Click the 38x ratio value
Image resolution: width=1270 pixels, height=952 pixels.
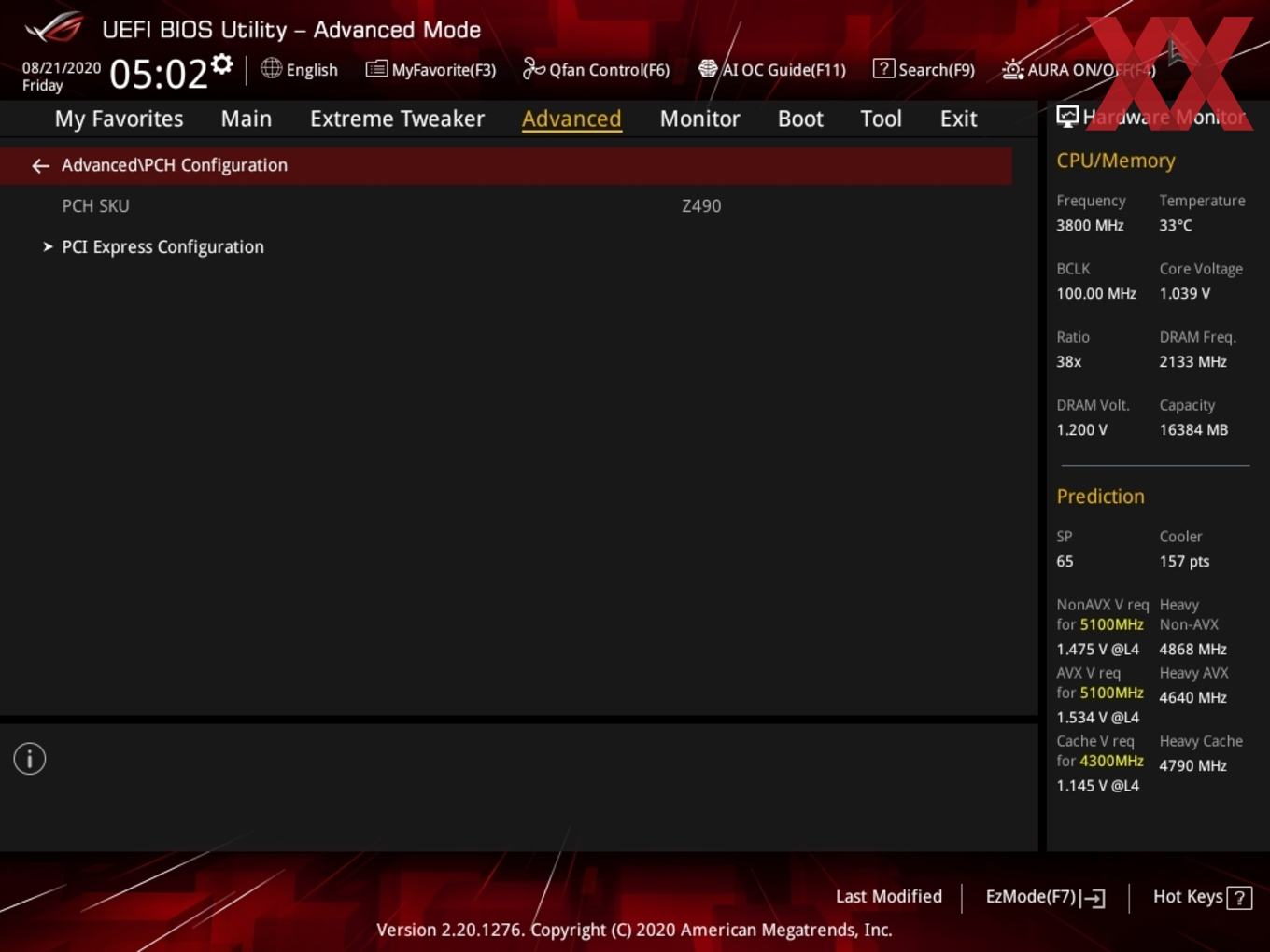click(x=1069, y=361)
